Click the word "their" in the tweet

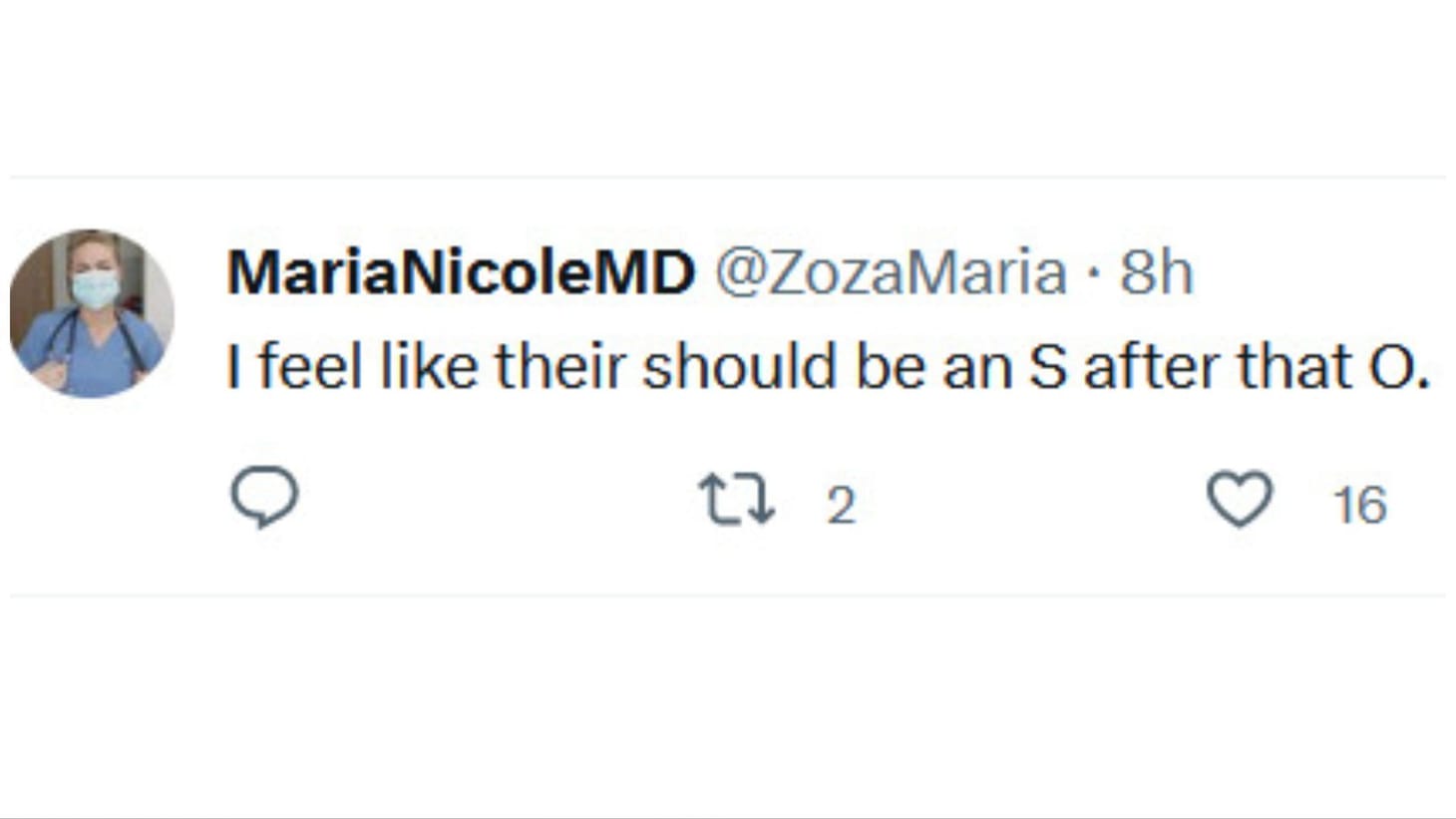(x=563, y=366)
